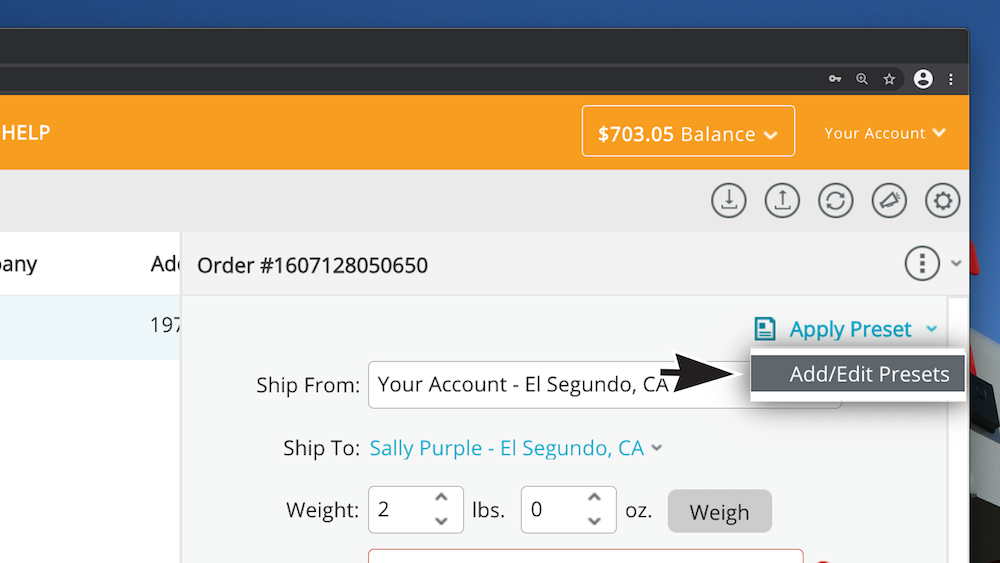This screenshot has height=563, width=1000.
Task: Click the browser zoom magnifier icon
Action: click(862, 79)
